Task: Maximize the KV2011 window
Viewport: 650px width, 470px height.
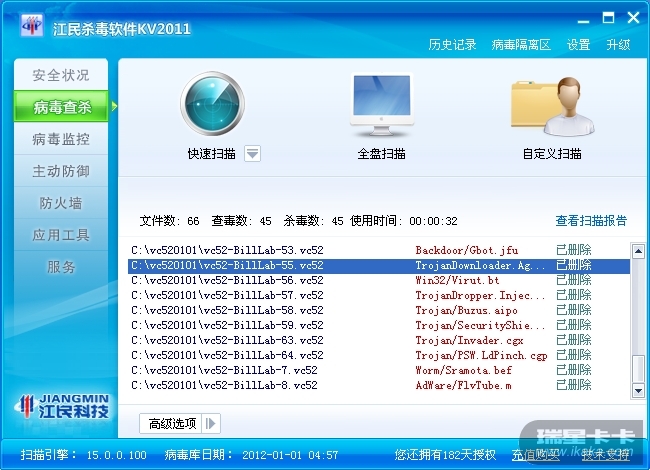Action: coord(608,18)
